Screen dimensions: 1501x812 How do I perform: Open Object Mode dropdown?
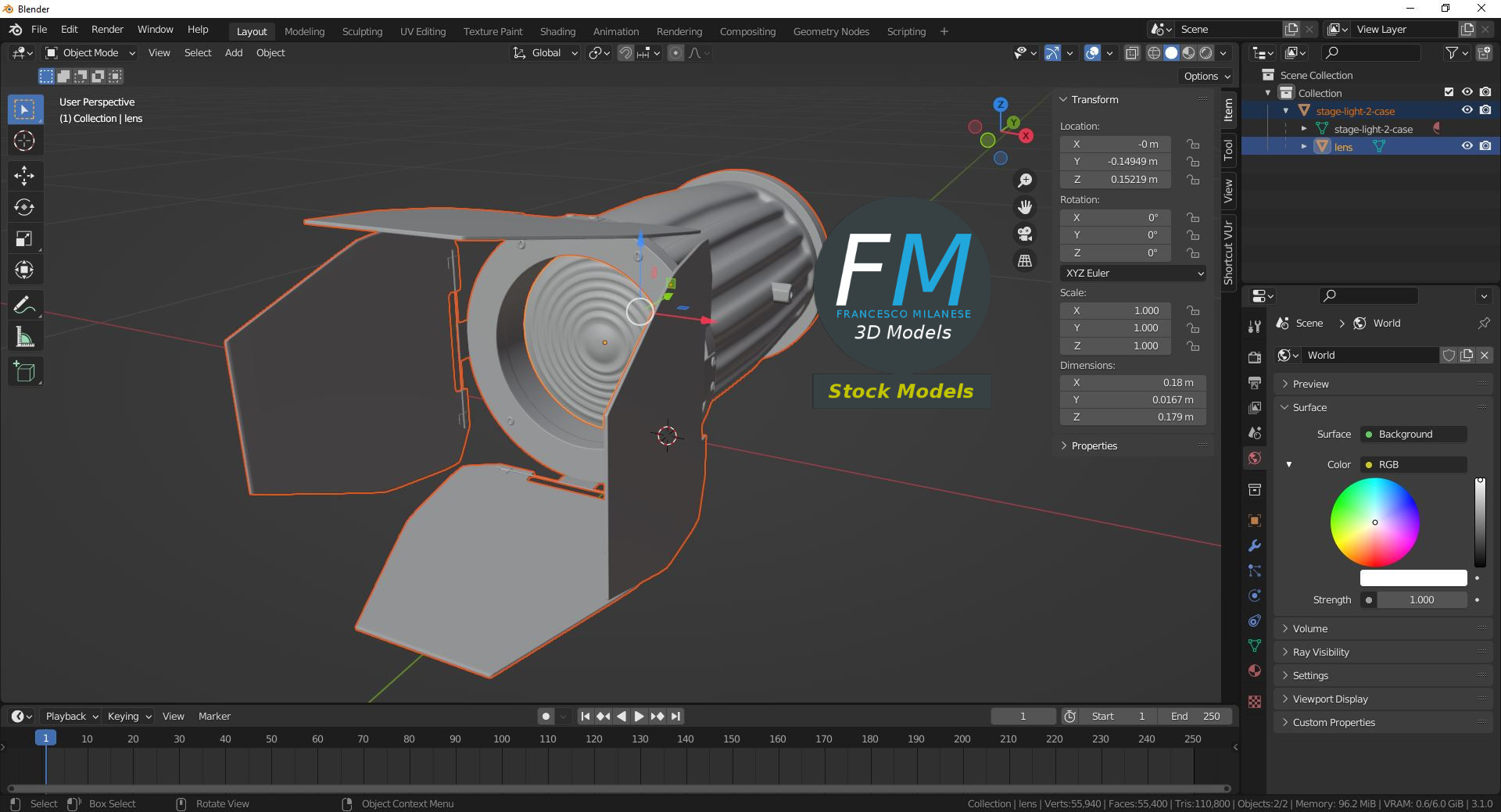click(89, 53)
